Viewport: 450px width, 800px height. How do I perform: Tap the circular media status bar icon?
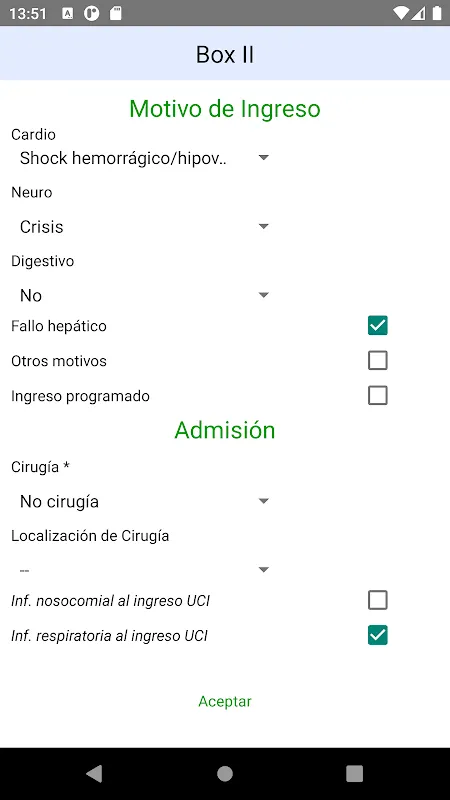92,13
